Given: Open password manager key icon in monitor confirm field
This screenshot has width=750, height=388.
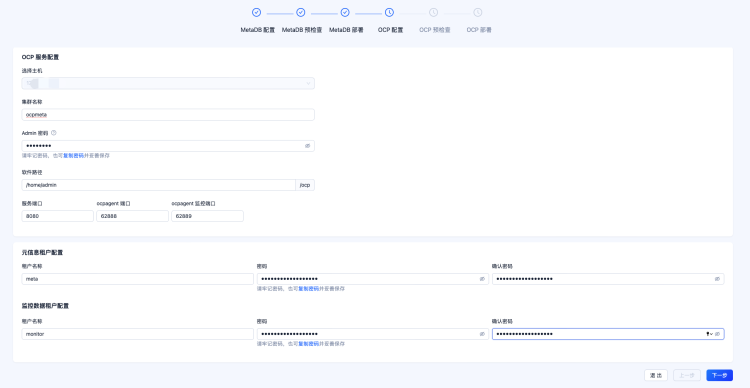Looking at the screenshot, I should 709,334.
